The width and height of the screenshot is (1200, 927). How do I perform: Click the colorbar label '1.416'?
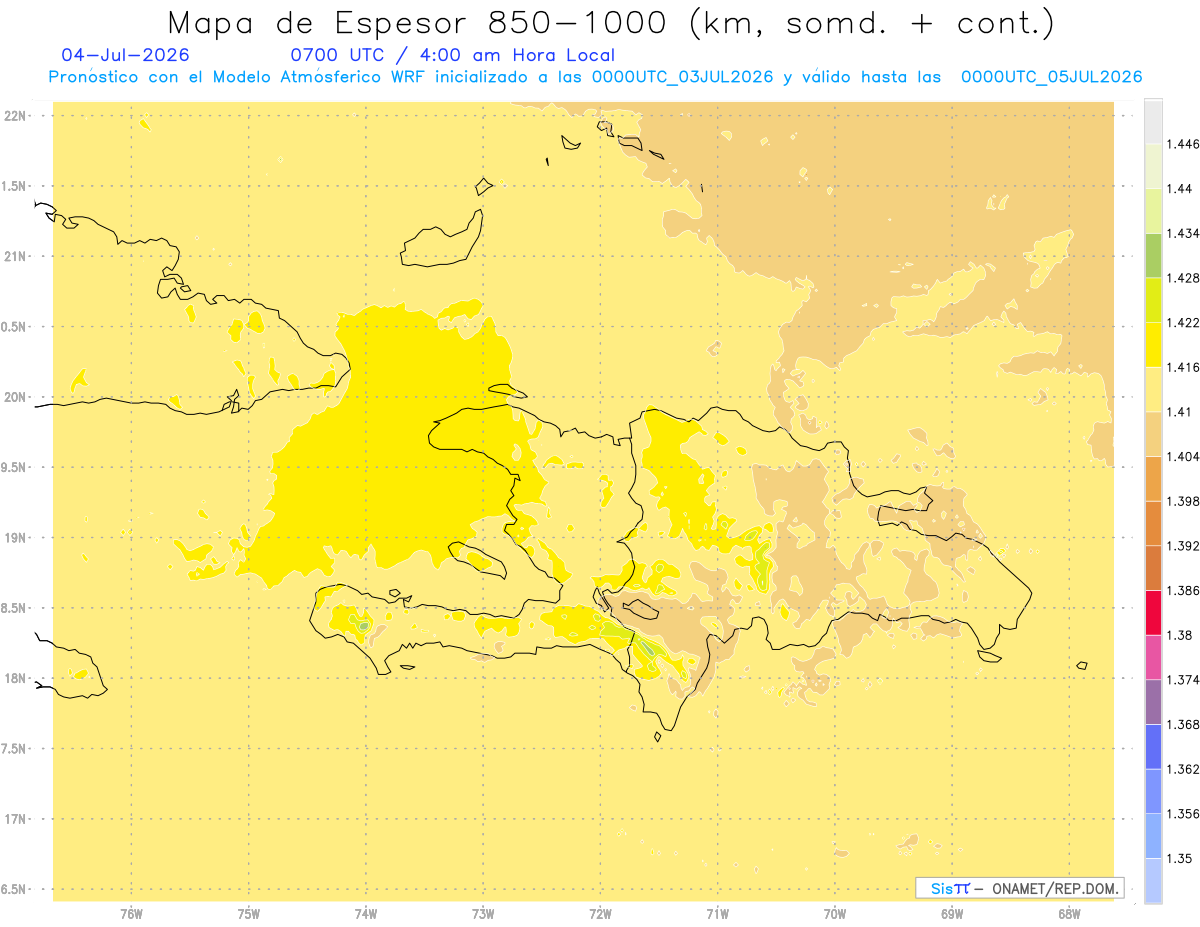point(1183,367)
